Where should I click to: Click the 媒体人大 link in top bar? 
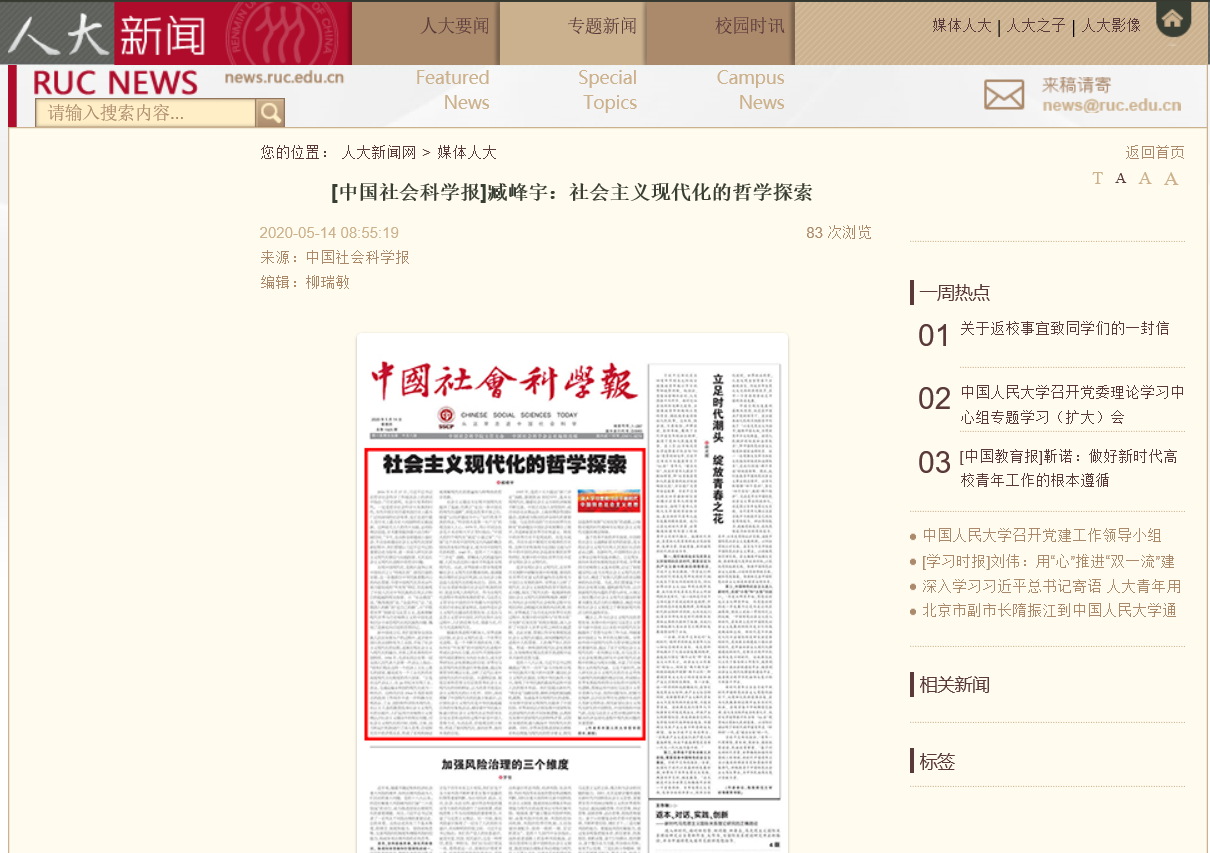pyautogui.click(x=961, y=26)
